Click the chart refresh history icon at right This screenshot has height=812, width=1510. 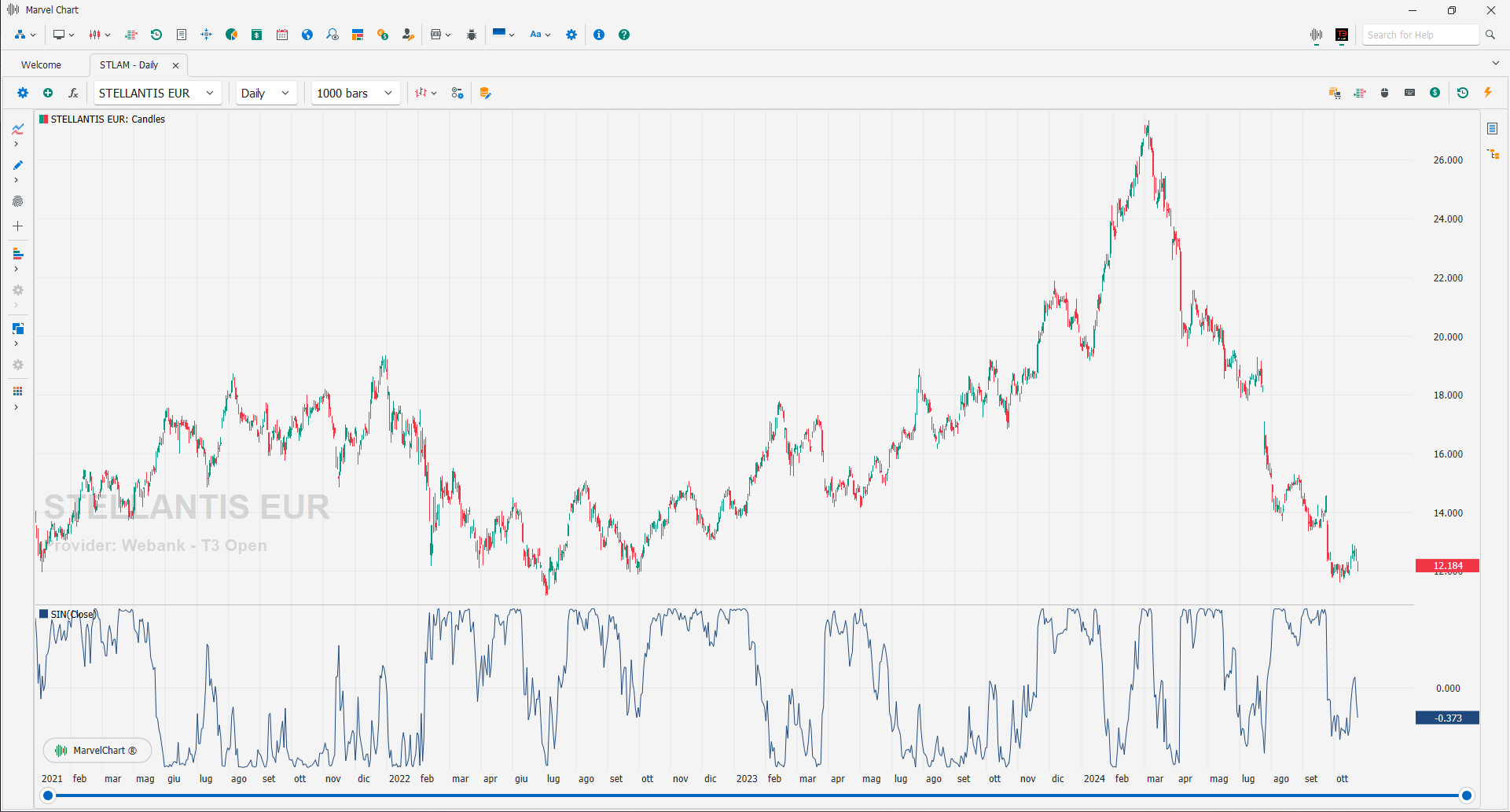(x=1463, y=93)
